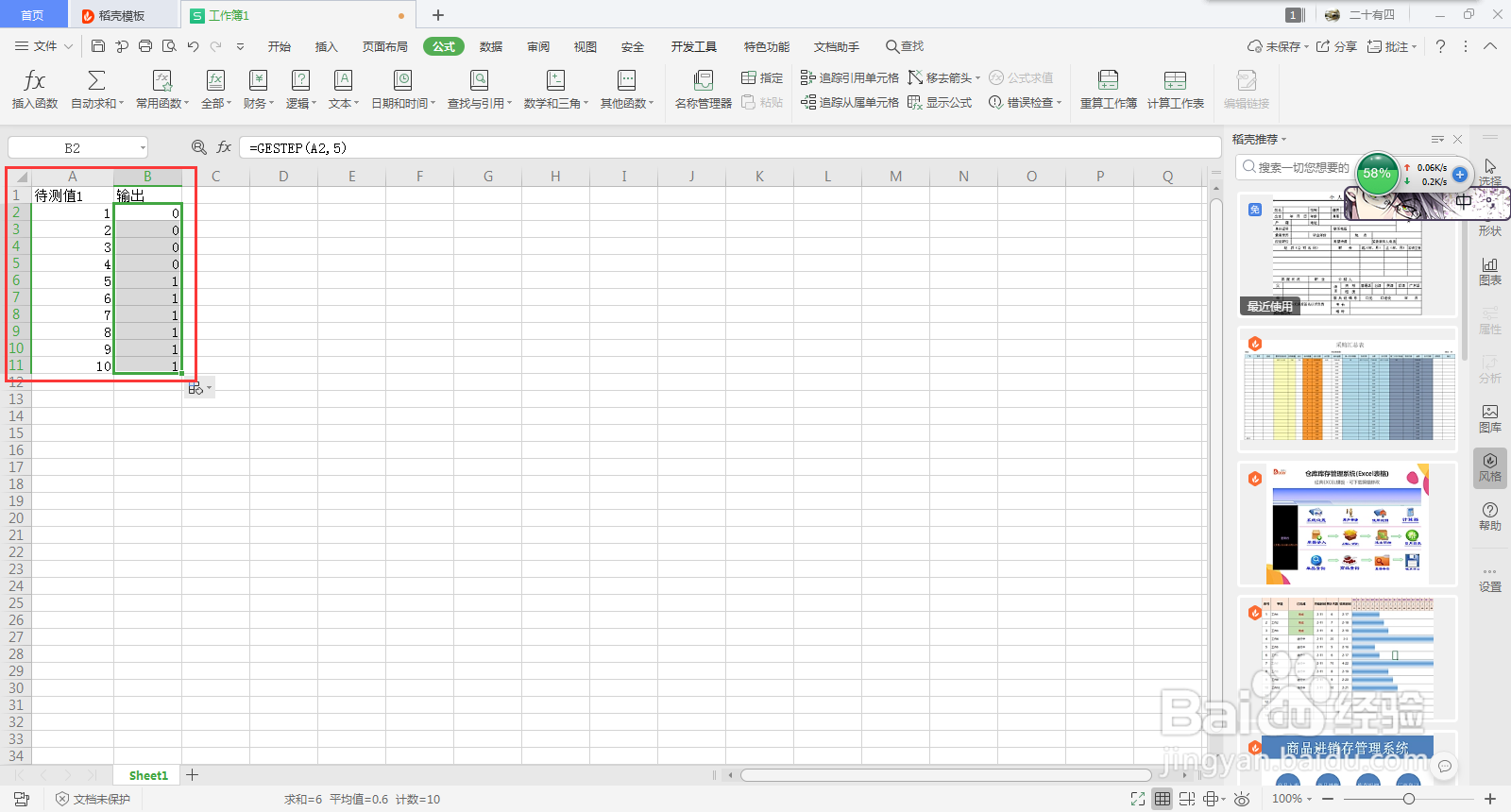Switch to the 页面布局 Page Layout tab

(x=385, y=46)
